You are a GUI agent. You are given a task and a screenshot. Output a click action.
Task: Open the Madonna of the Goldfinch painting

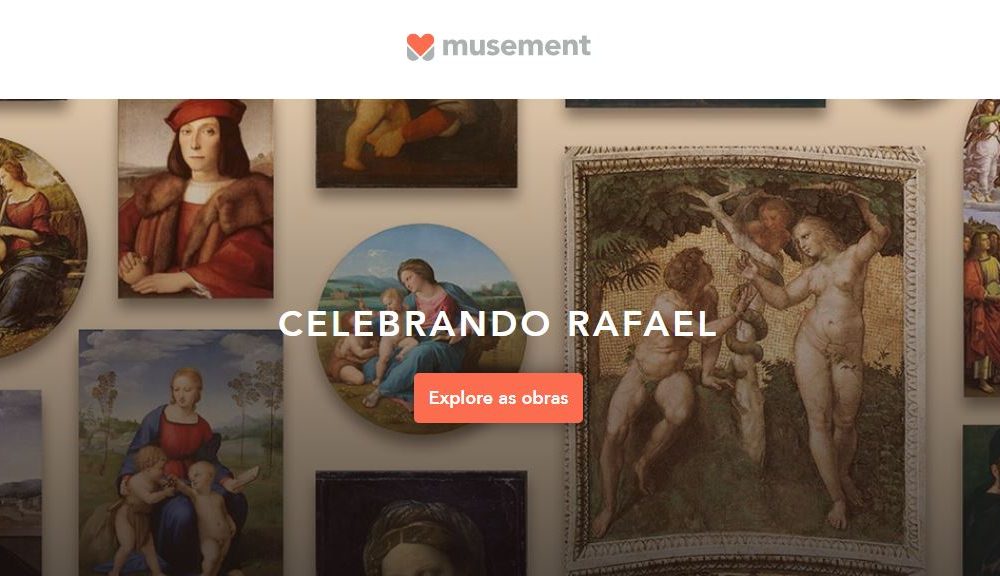(180, 453)
